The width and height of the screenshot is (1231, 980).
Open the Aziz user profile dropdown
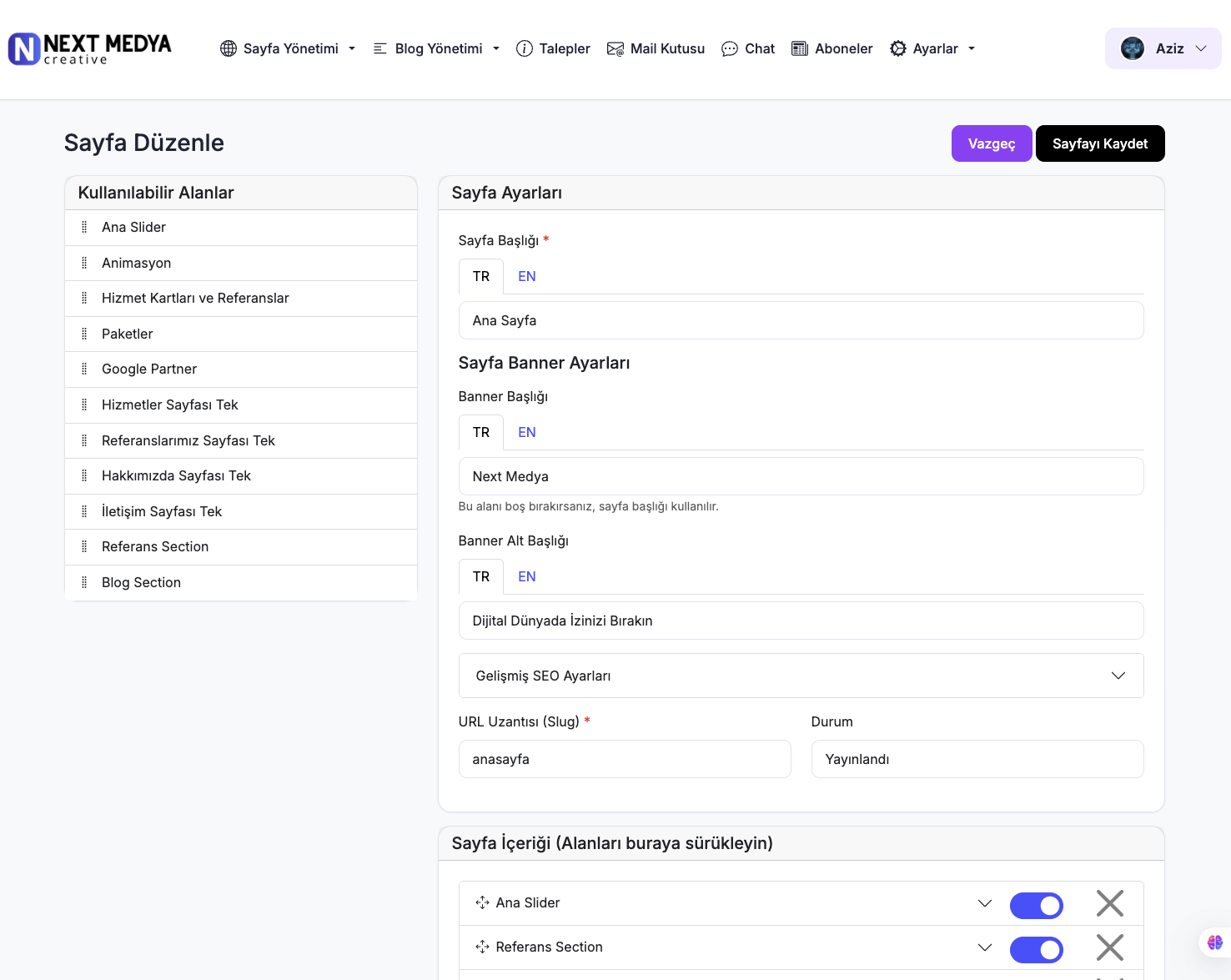click(1163, 49)
